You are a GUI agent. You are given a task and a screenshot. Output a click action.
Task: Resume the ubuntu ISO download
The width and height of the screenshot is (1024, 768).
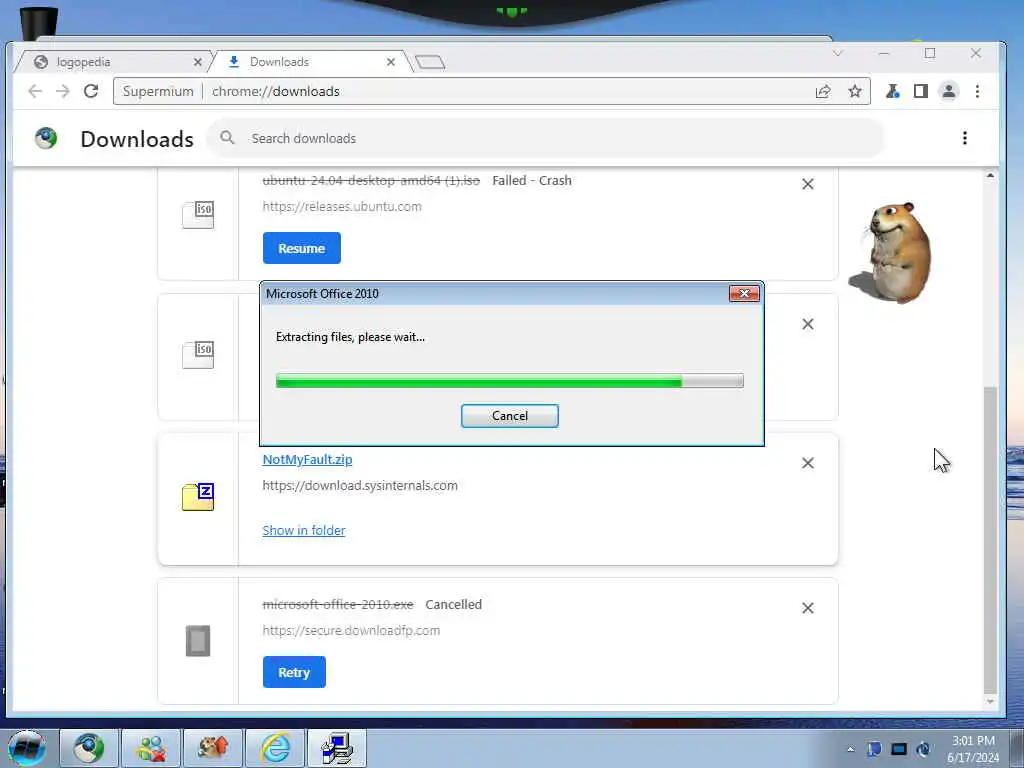[302, 248]
